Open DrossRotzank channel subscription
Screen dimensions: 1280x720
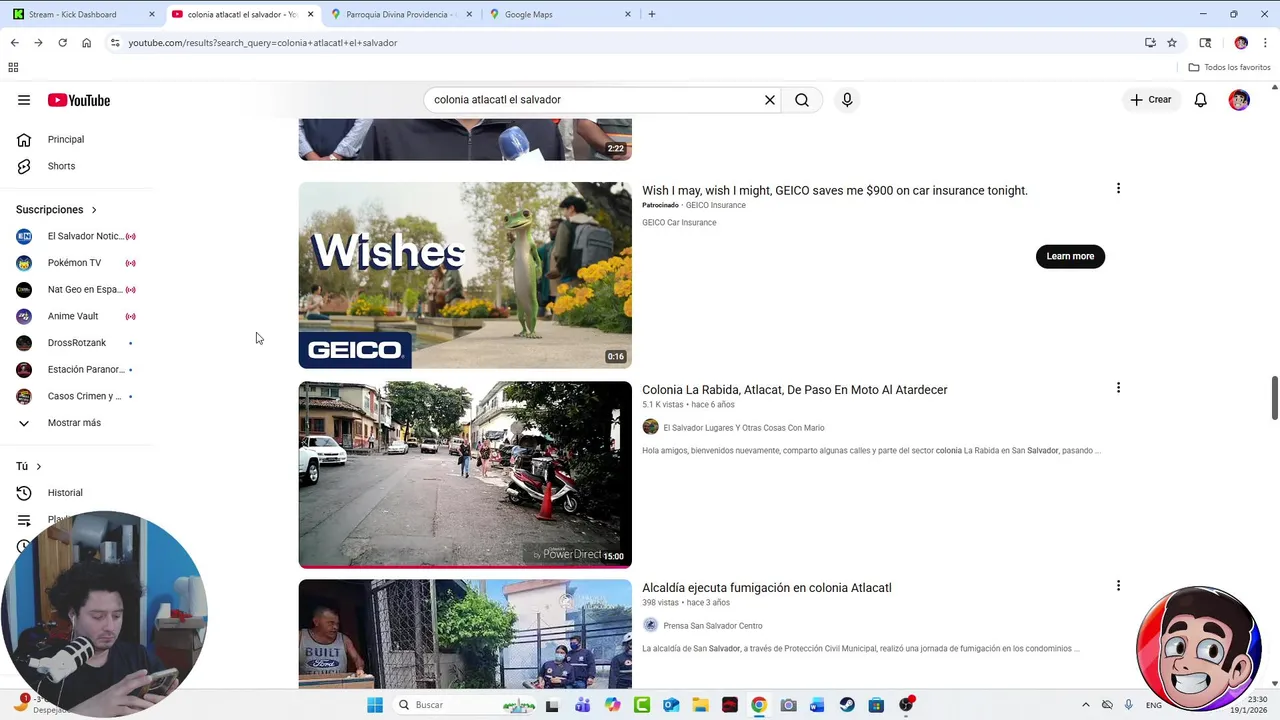click(x=78, y=343)
